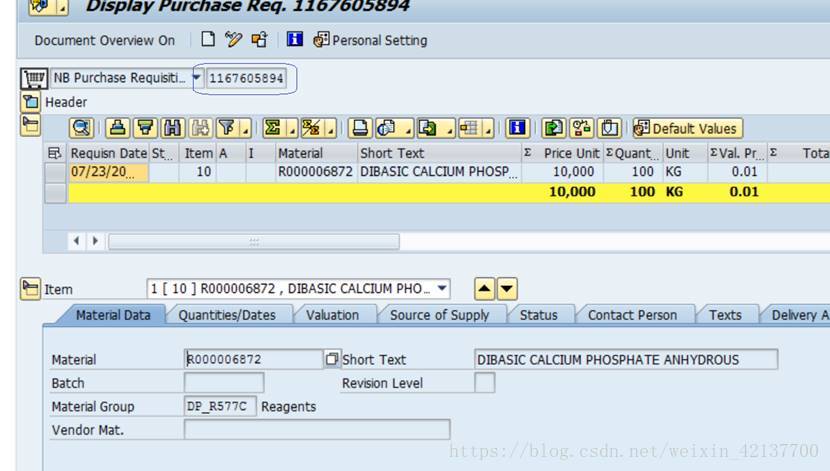Click the Batch input field
The height and width of the screenshot is (471, 830).
pos(224,383)
